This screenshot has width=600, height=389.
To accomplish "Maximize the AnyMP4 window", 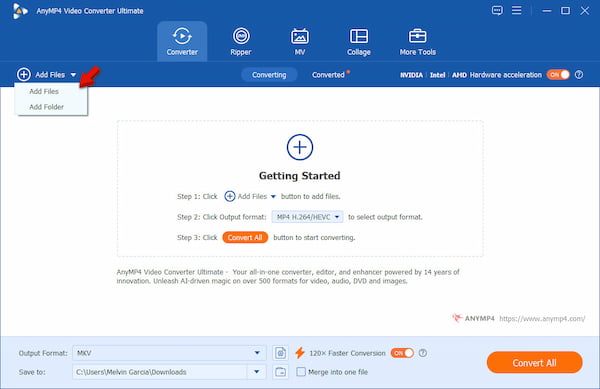I will (x=565, y=11).
